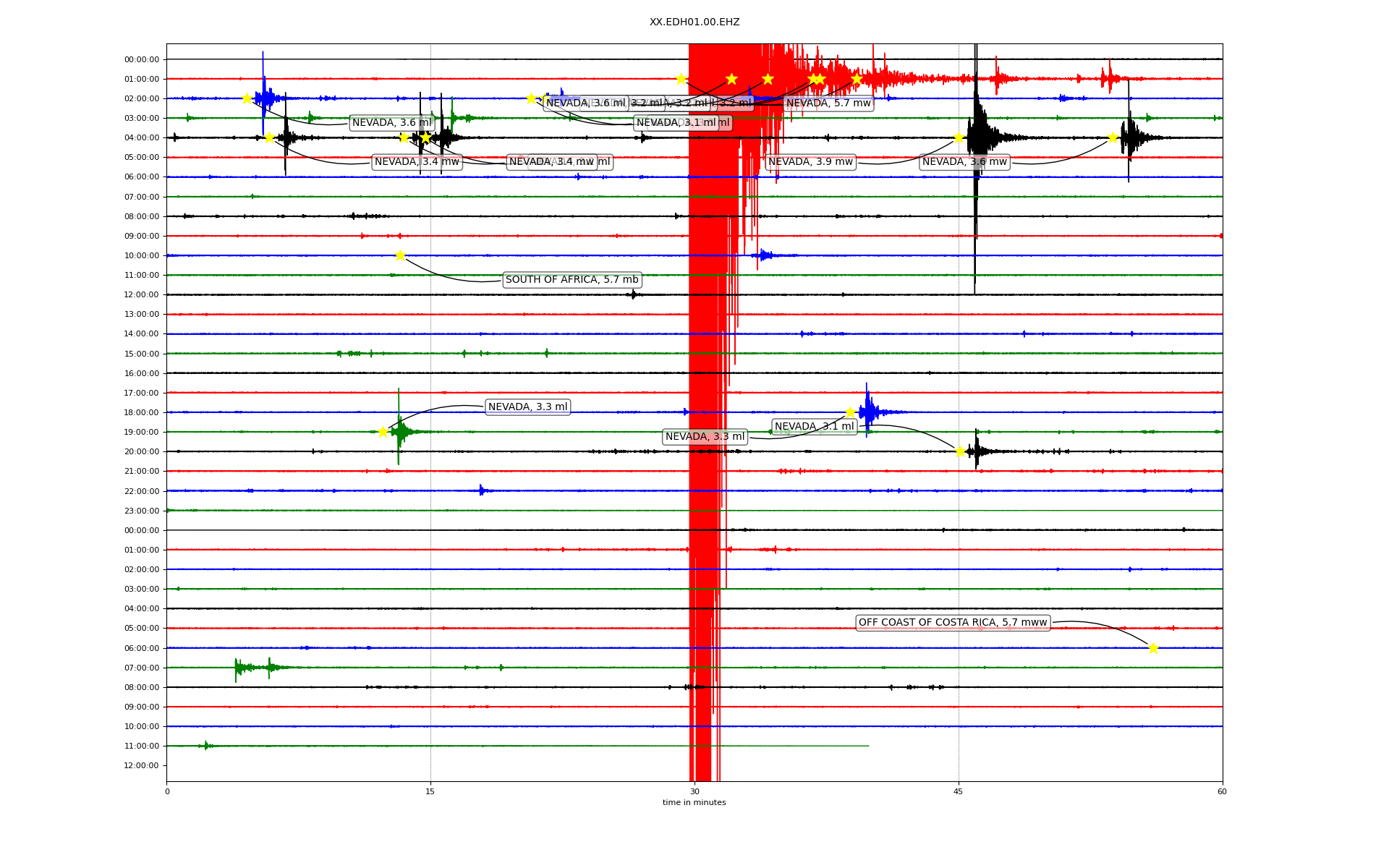
Task: Click the star on the 20:00:00 black trace
Action: [x=960, y=451]
